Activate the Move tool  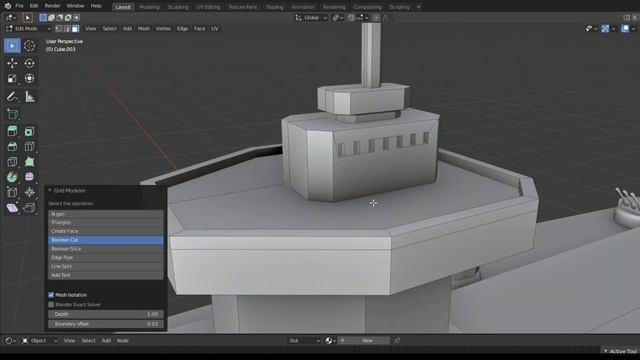pos(12,63)
